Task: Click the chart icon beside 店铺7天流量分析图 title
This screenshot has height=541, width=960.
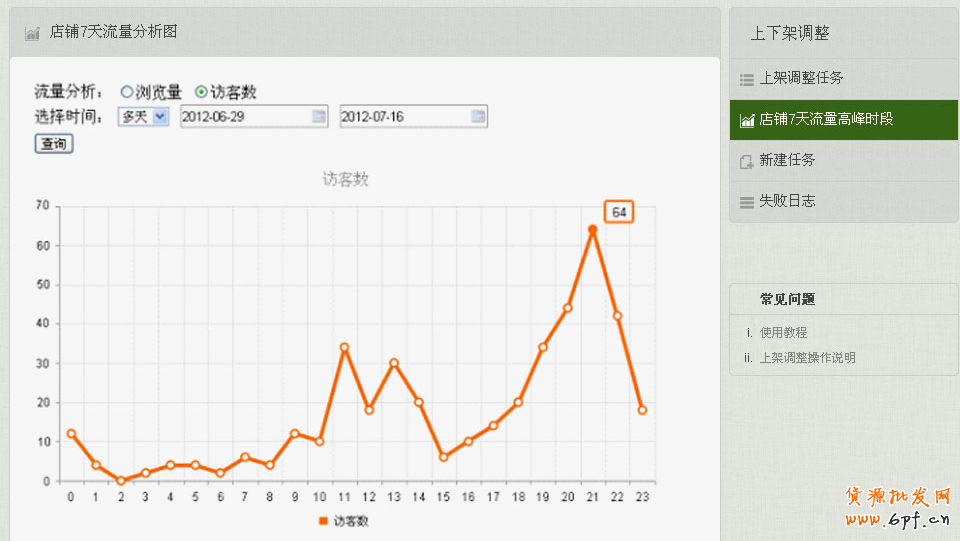Action: point(32,33)
